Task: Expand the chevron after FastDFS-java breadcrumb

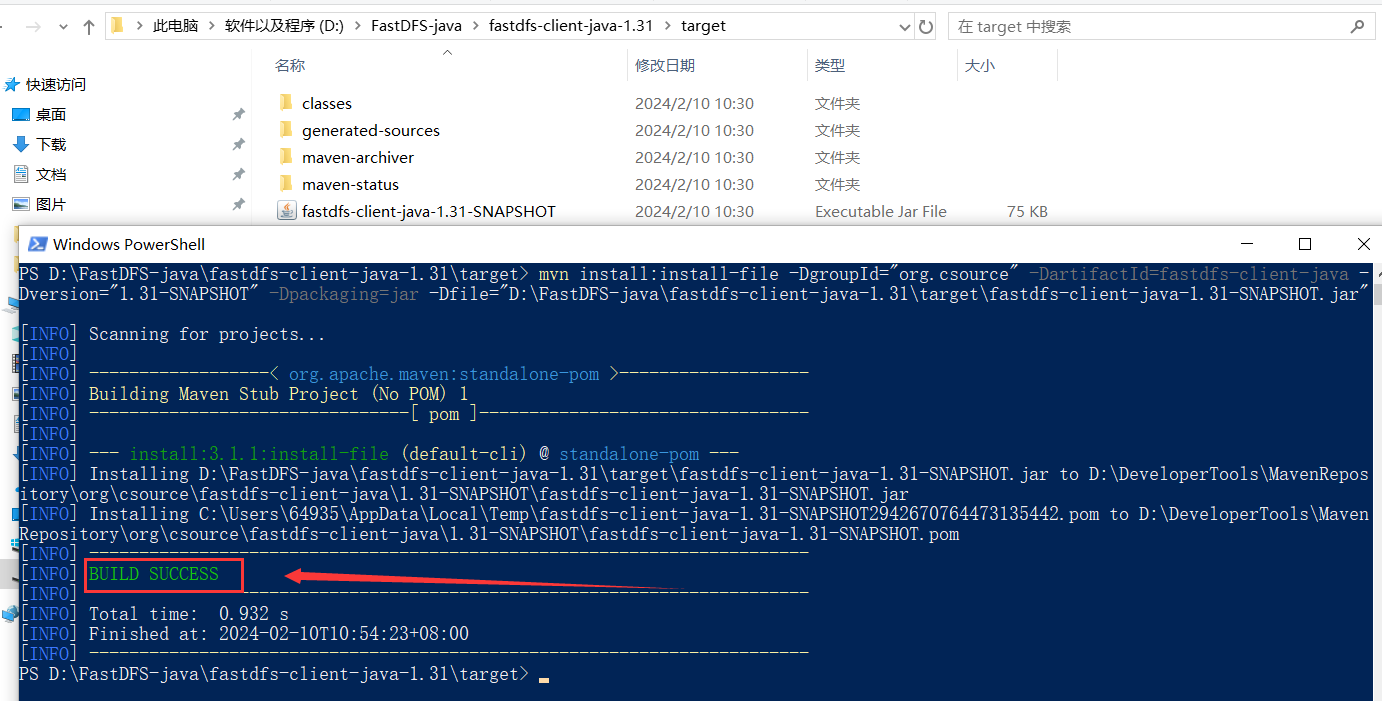Action: point(475,27)
